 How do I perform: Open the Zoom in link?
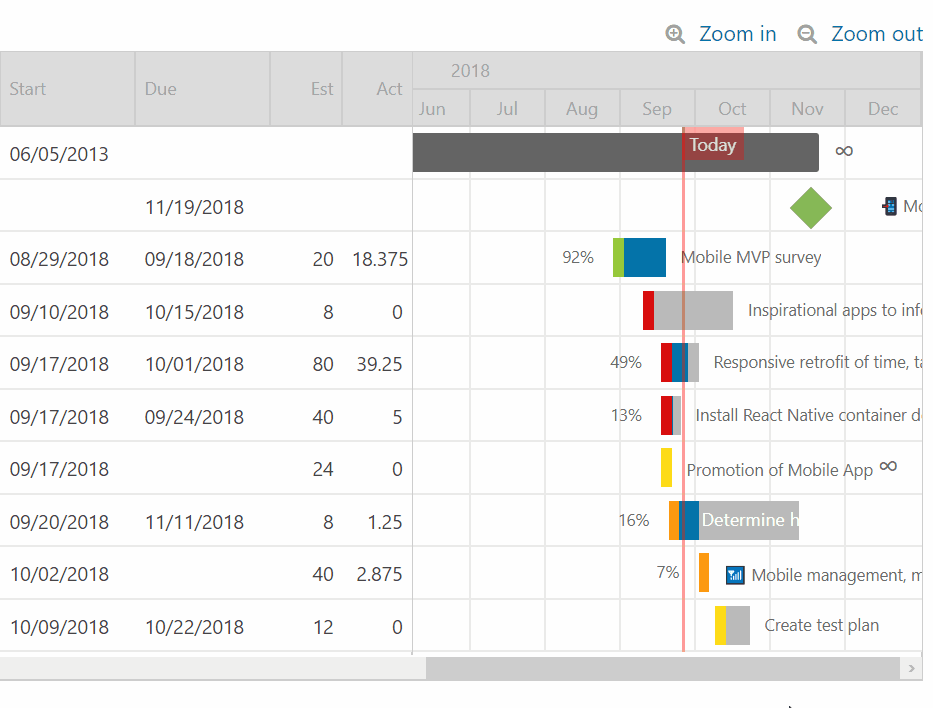click(738, 33)
